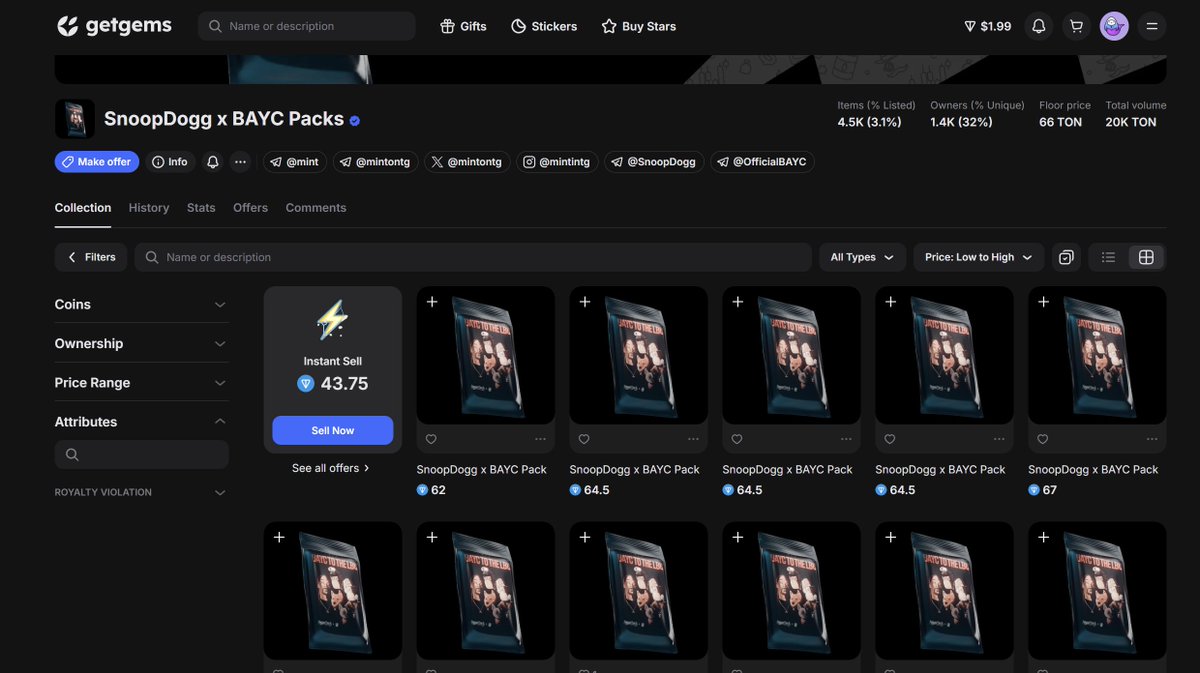Image resolution: width=1200 pixels, height=673 pixels.
Task: Switch to the Comments tab
Action: point(316,208)
